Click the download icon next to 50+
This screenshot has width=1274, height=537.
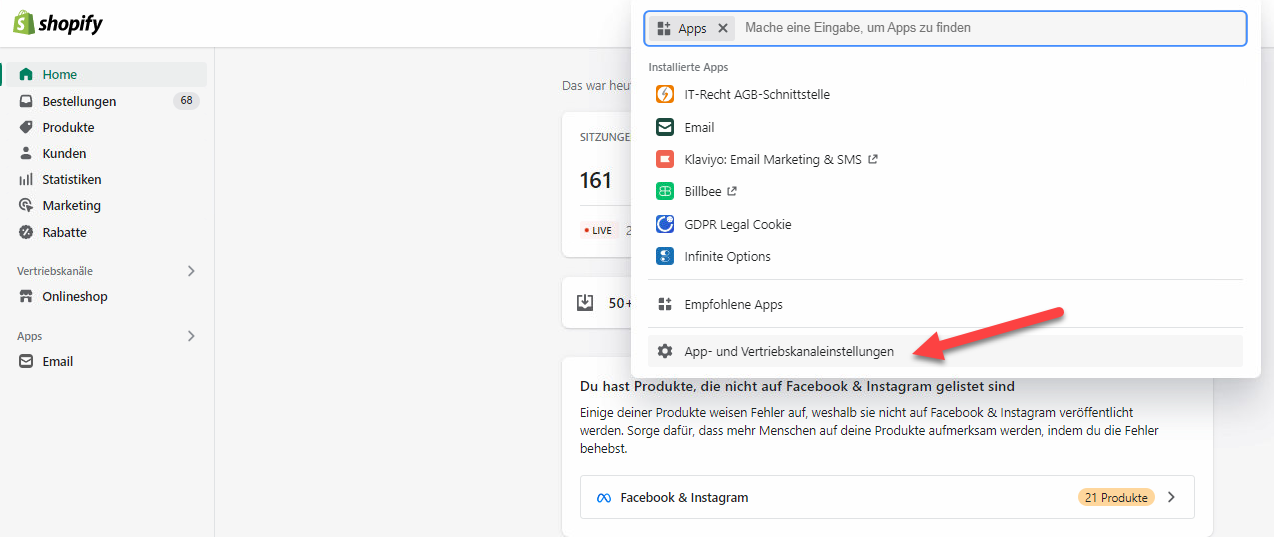tap(585, 302)
